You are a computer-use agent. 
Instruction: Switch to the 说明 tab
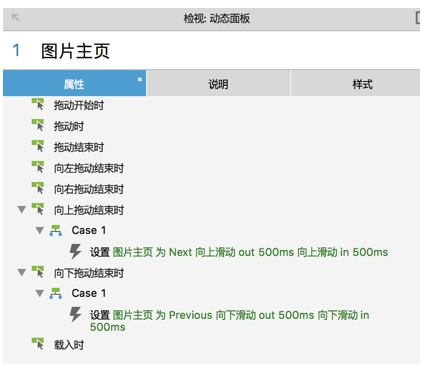coord(218,84)
